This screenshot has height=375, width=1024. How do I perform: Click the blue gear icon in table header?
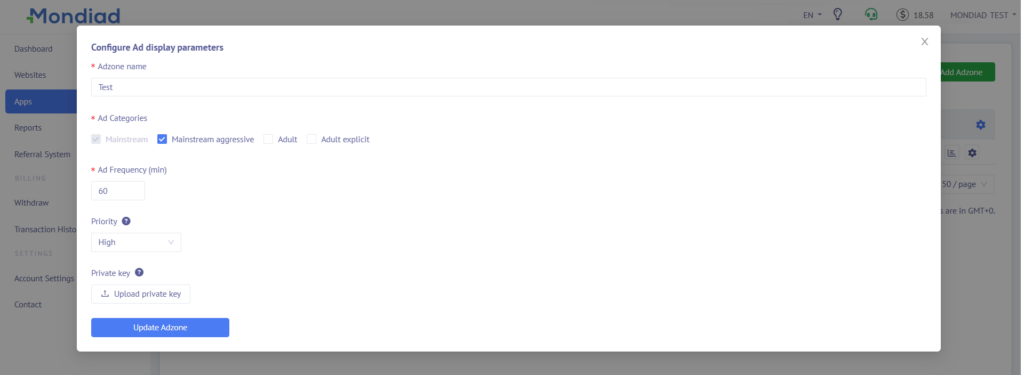980,125
